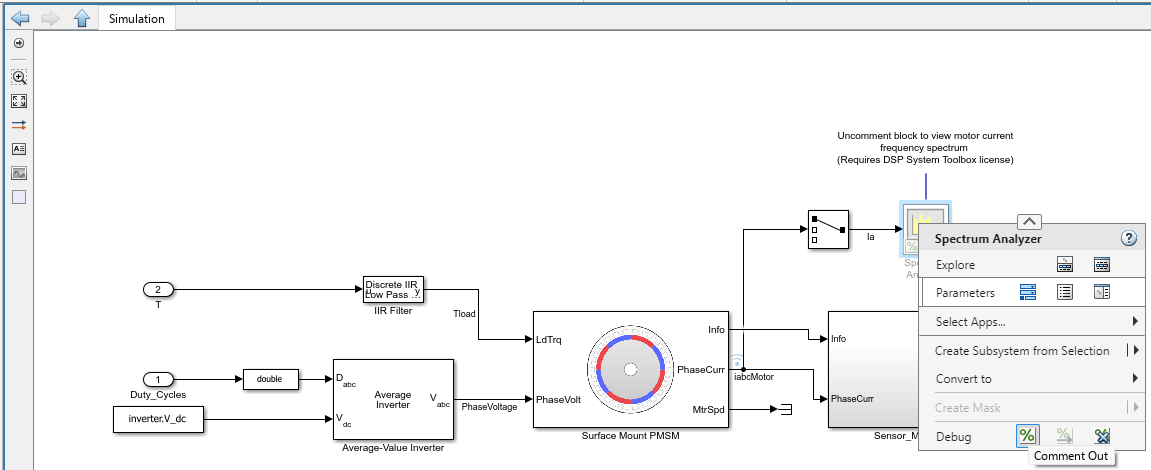Select the Surface Mount PMSM block
This screenshot has height=470, width=1151.
630,369
